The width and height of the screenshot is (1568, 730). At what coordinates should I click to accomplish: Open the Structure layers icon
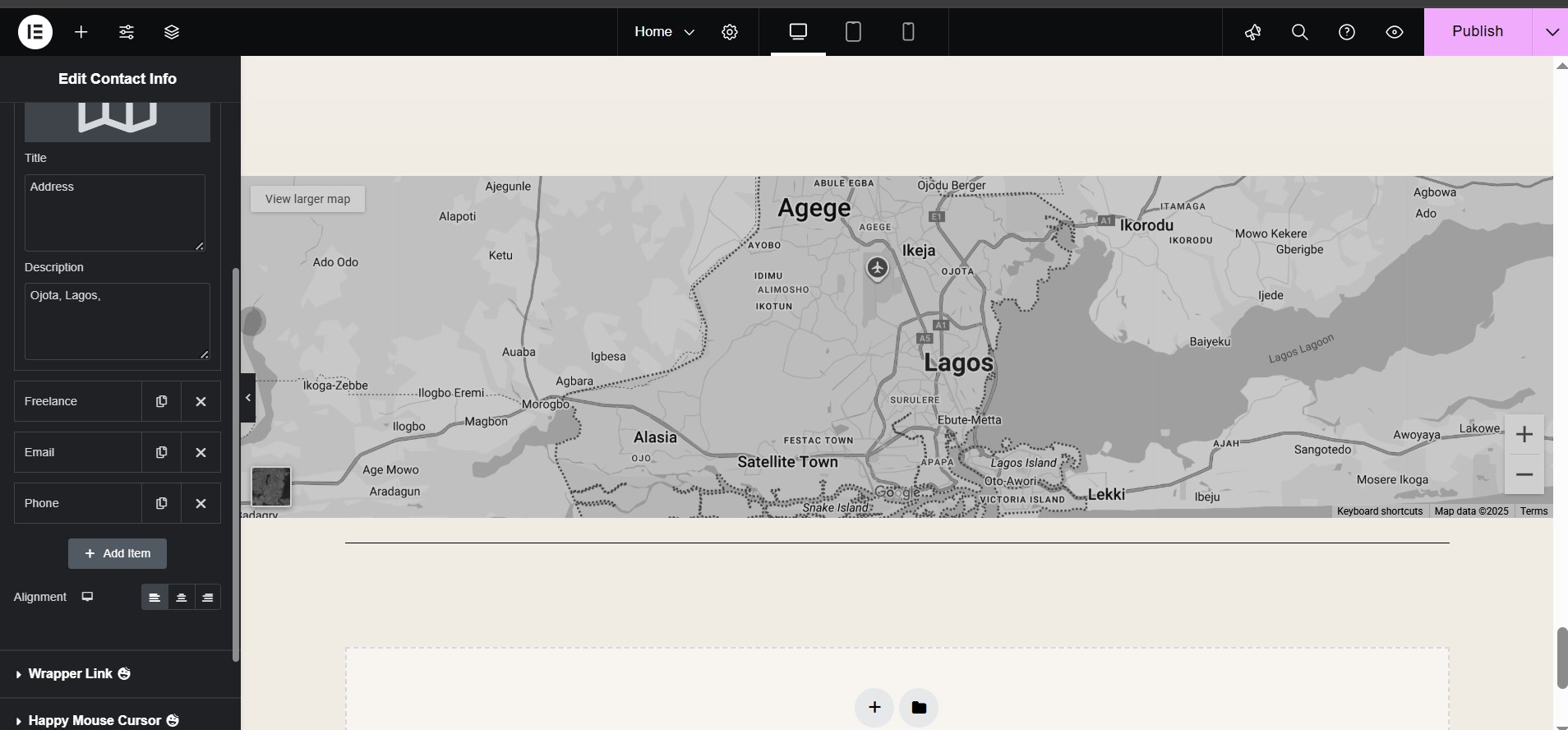(172, 32)
